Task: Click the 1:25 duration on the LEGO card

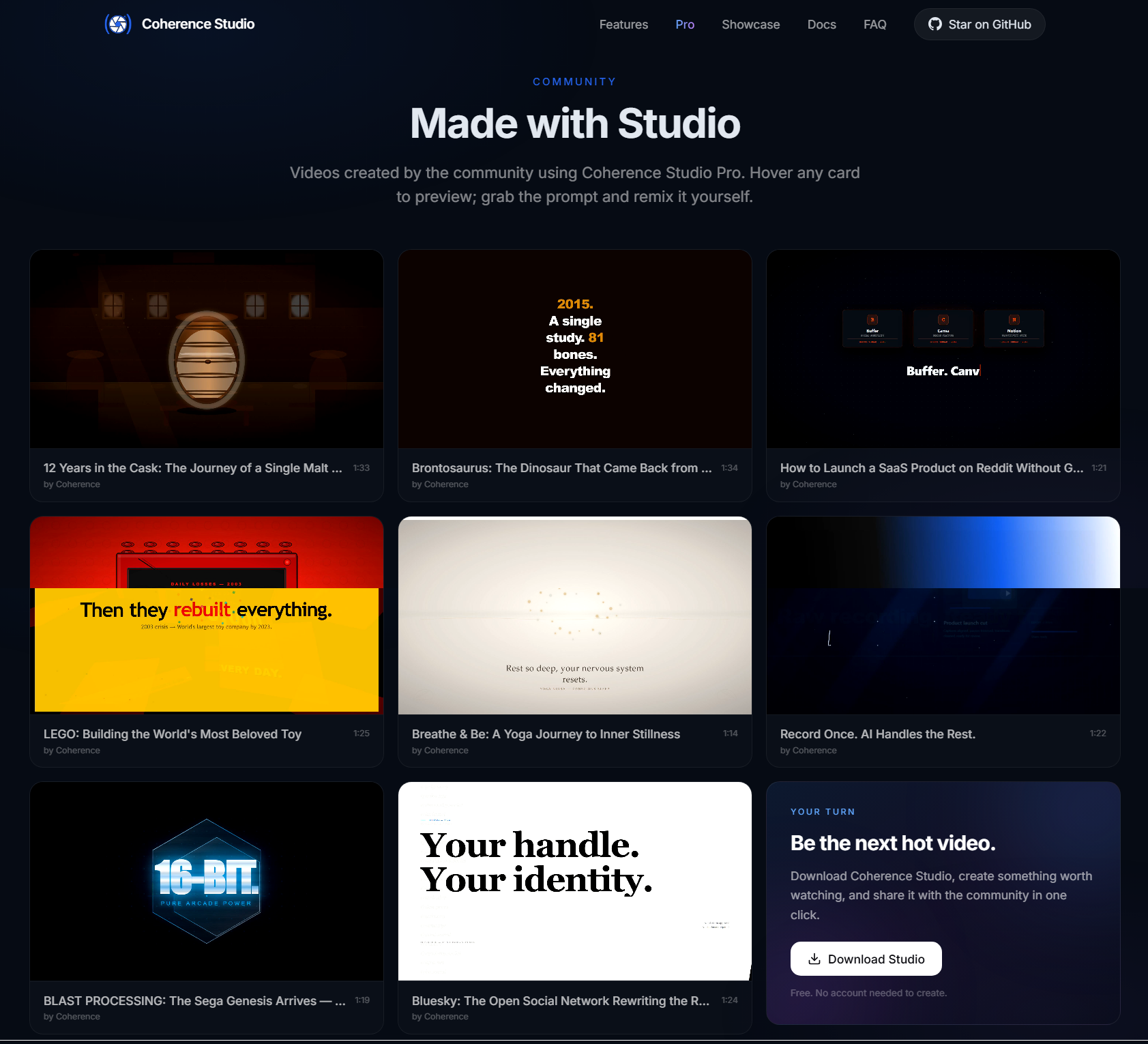Action: (x=362, y=734)
